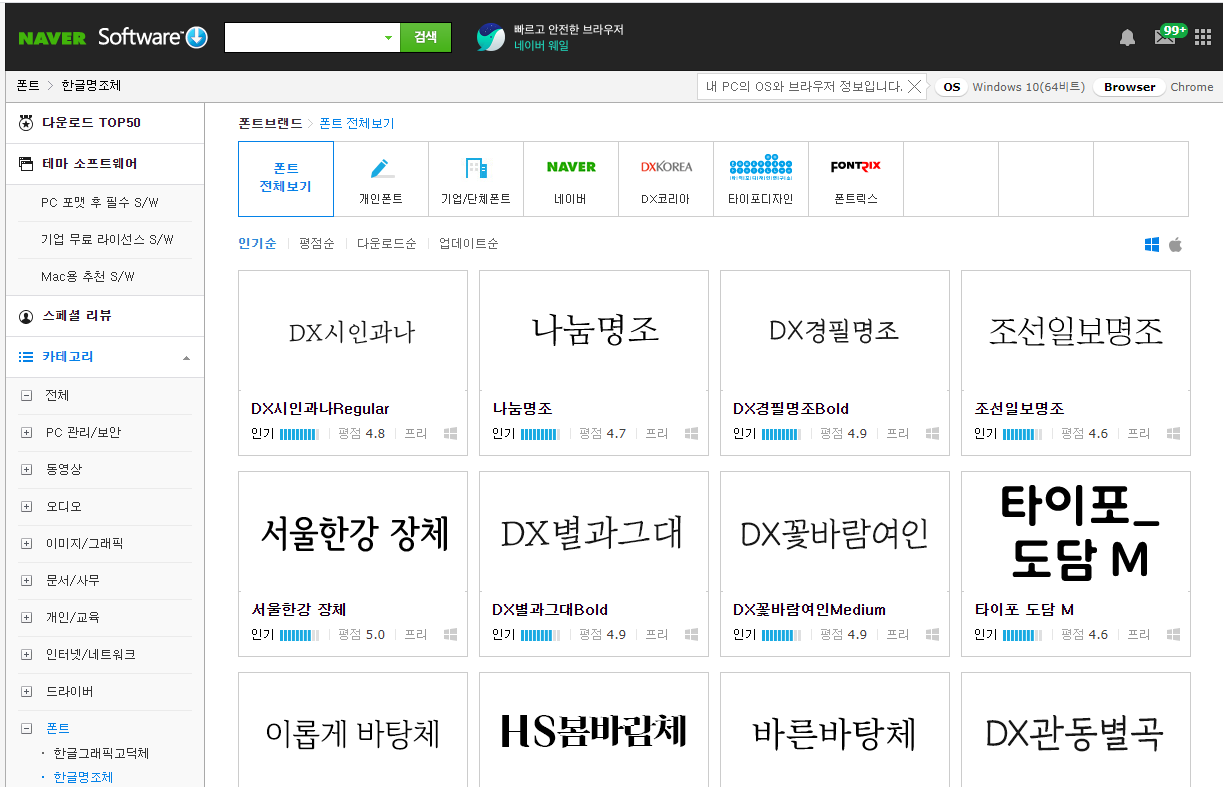Viewport: 1223px width, 787px height.
Task: Click the Naver Whale browser icon
Action: pyautogui.click(x=490, y=37)
